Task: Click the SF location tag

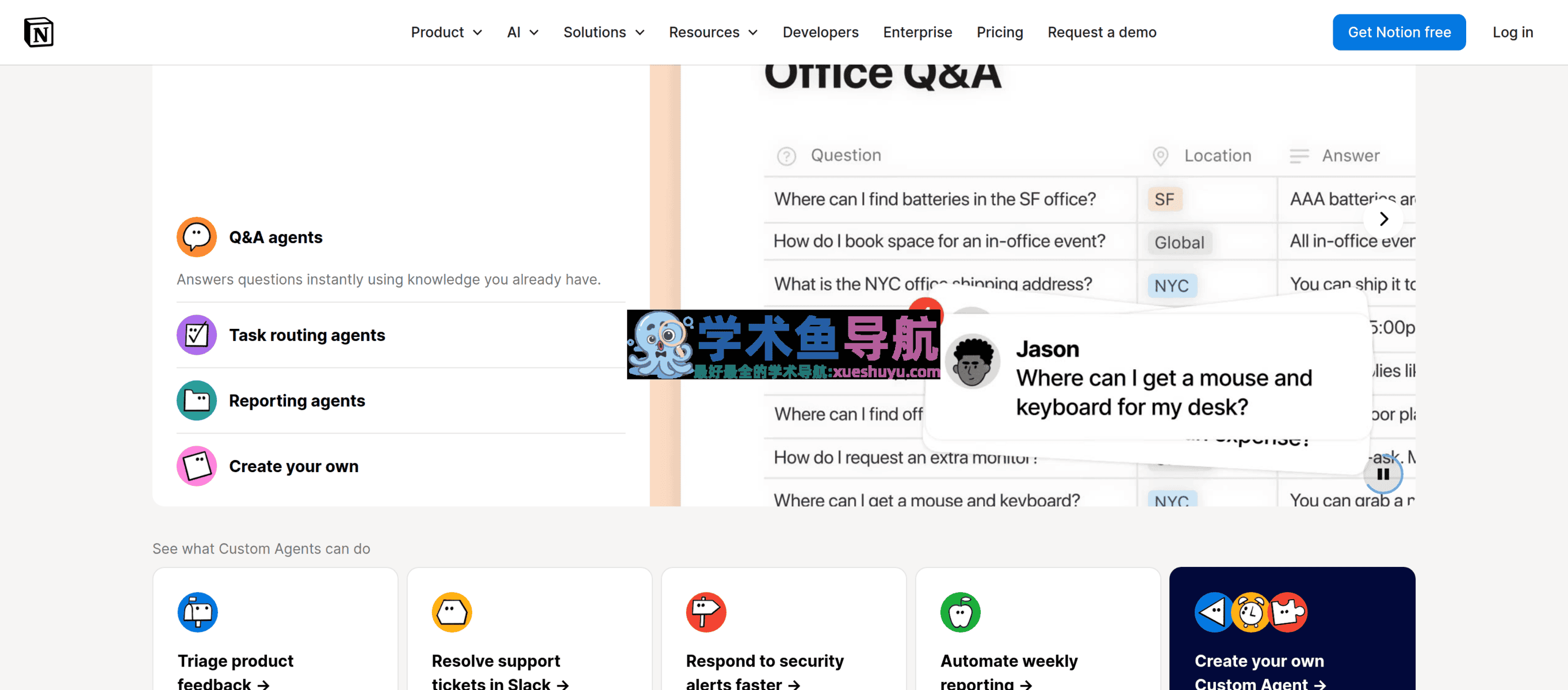Action: pyautogui.click(x=1164, y=199)
